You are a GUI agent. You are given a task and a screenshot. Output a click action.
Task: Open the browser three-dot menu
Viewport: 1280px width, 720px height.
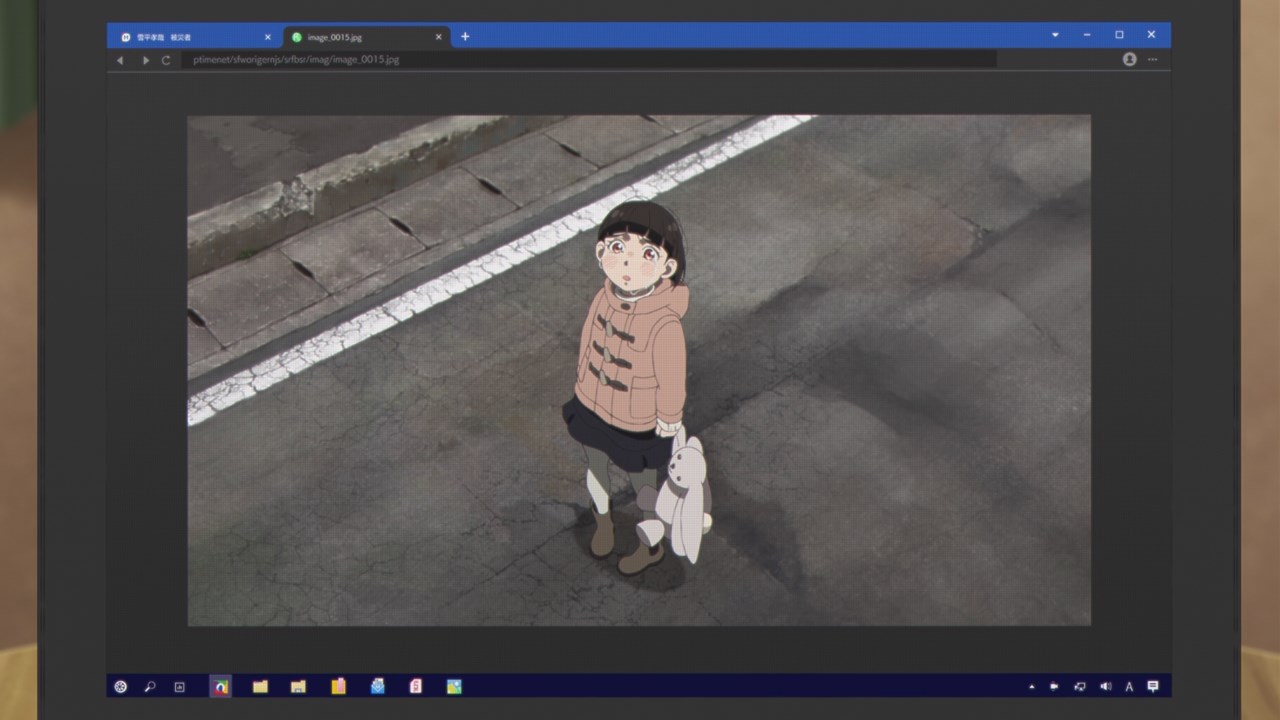point(1153,60)
